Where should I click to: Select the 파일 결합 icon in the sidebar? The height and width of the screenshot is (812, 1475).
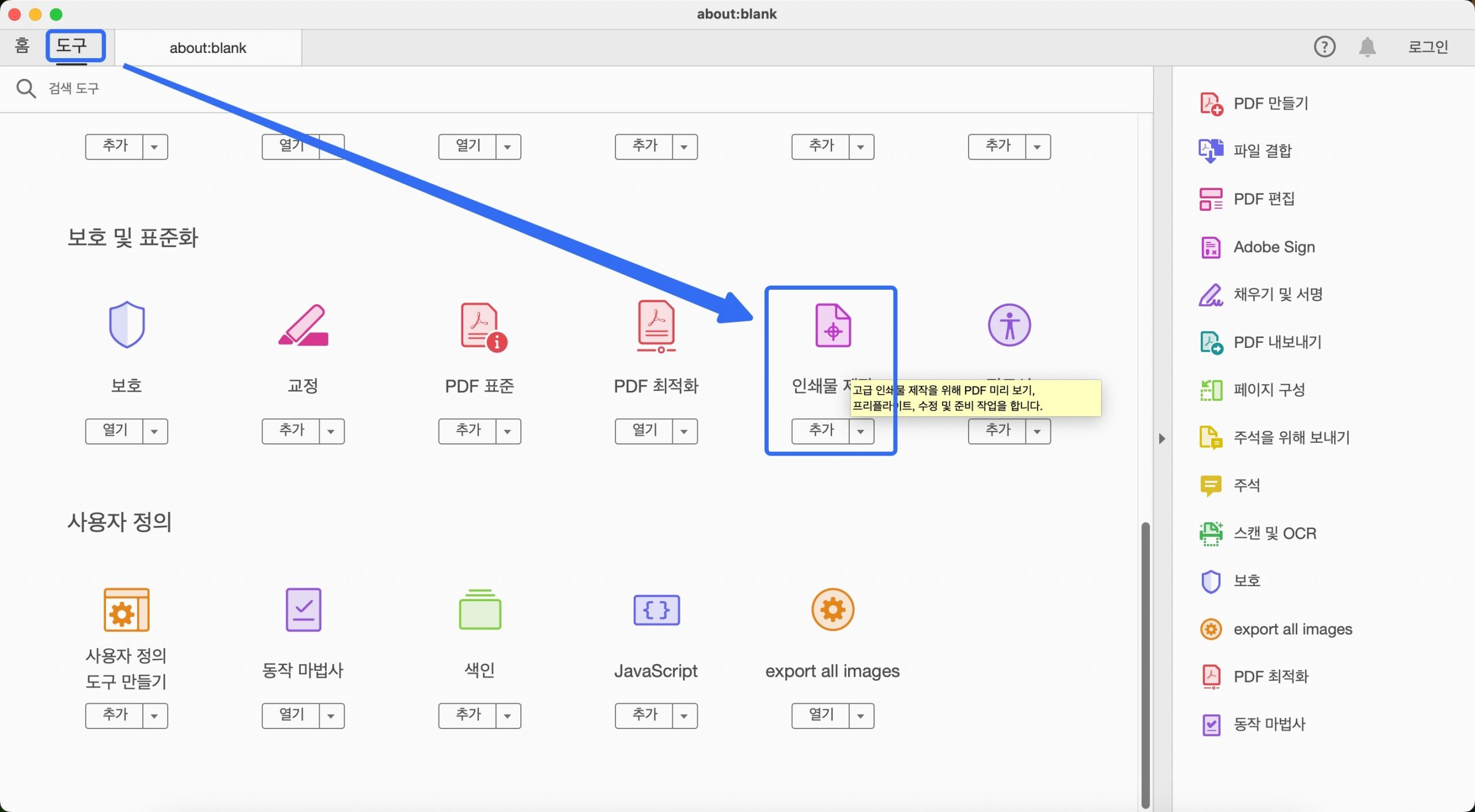1211,151
